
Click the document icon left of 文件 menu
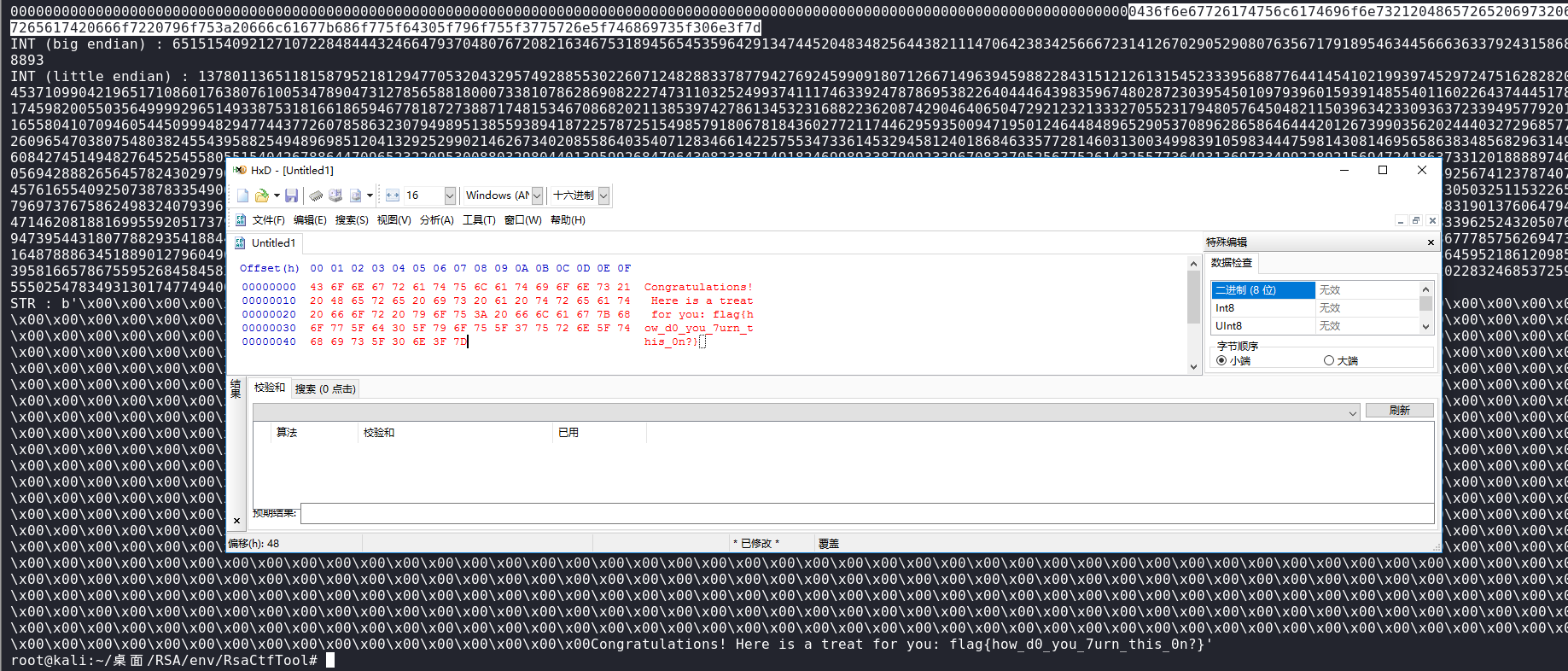(241, 220)
